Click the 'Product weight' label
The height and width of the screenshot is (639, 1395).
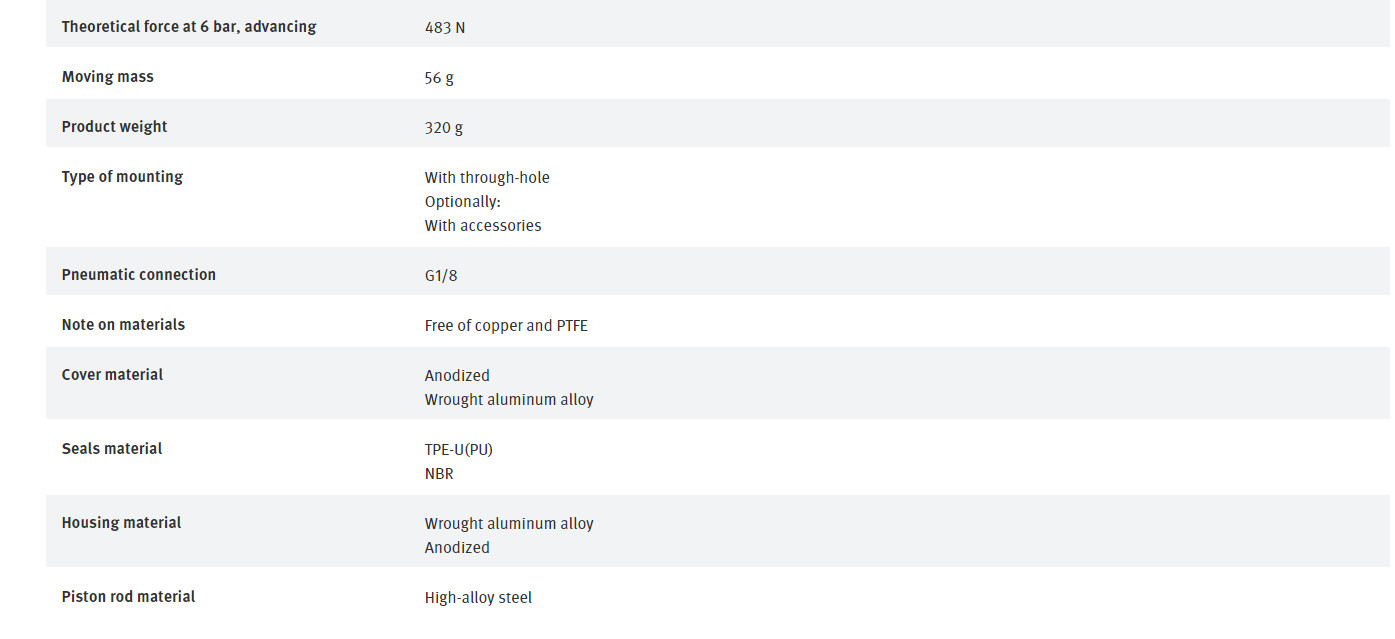point(114,127)
